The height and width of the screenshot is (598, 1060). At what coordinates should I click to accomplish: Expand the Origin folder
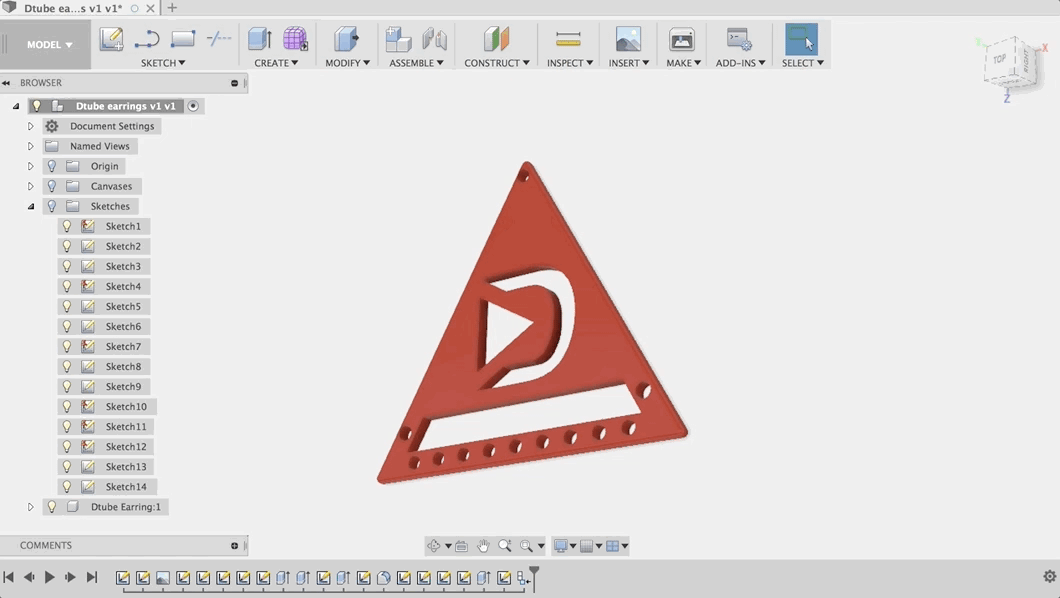pyautogui.click(x=30, y=166)
